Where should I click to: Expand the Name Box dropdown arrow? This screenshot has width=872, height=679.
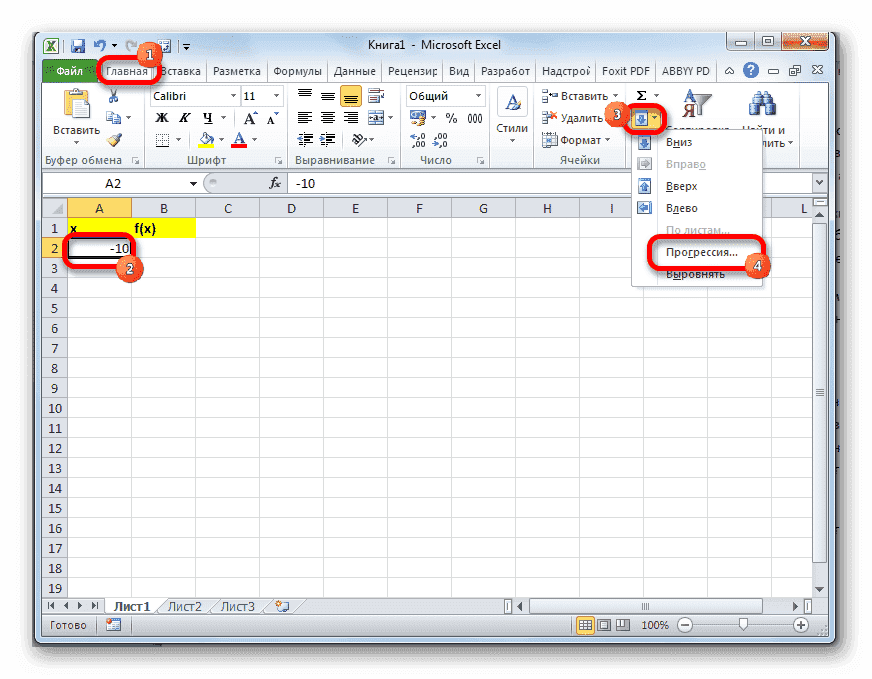point(193,184)
